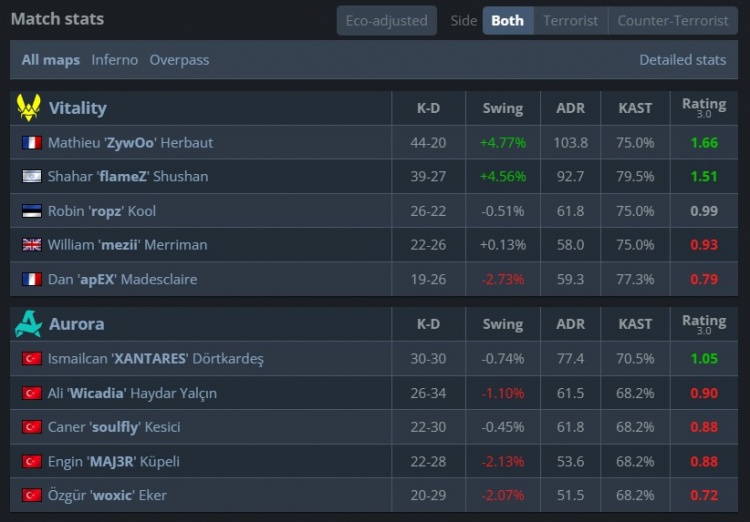750x522 pixels.
Task: Click the Estonian flag beside ropz
Action: pos(31,211)
